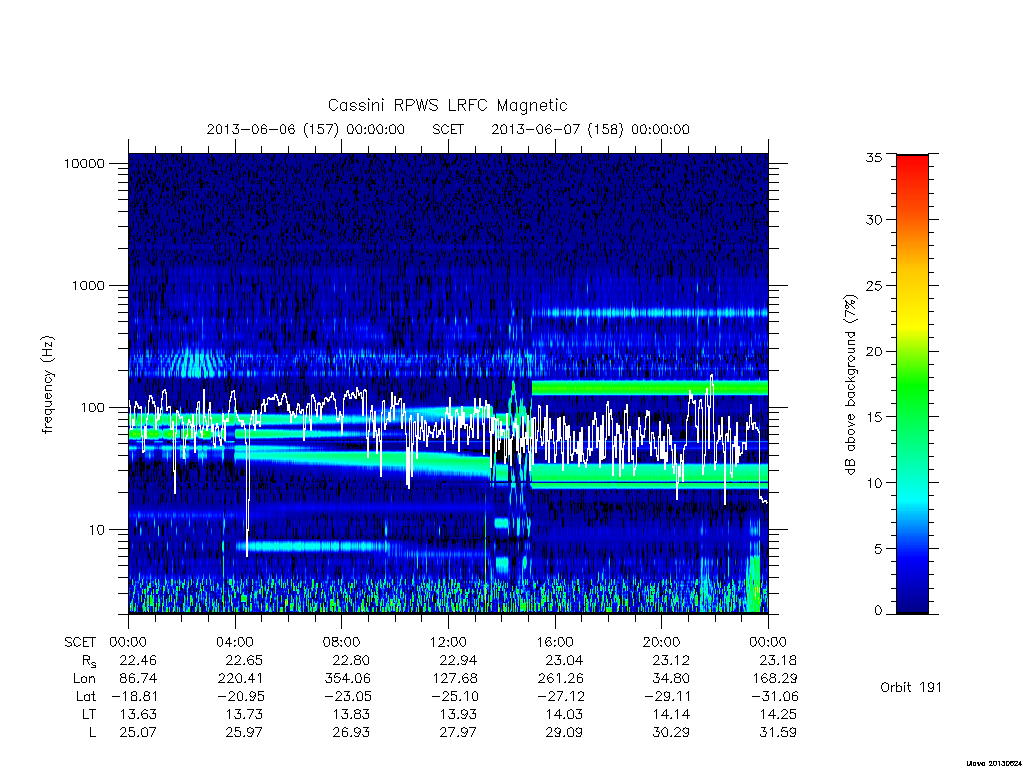Click the color bar value 35

tap(874, 157)
